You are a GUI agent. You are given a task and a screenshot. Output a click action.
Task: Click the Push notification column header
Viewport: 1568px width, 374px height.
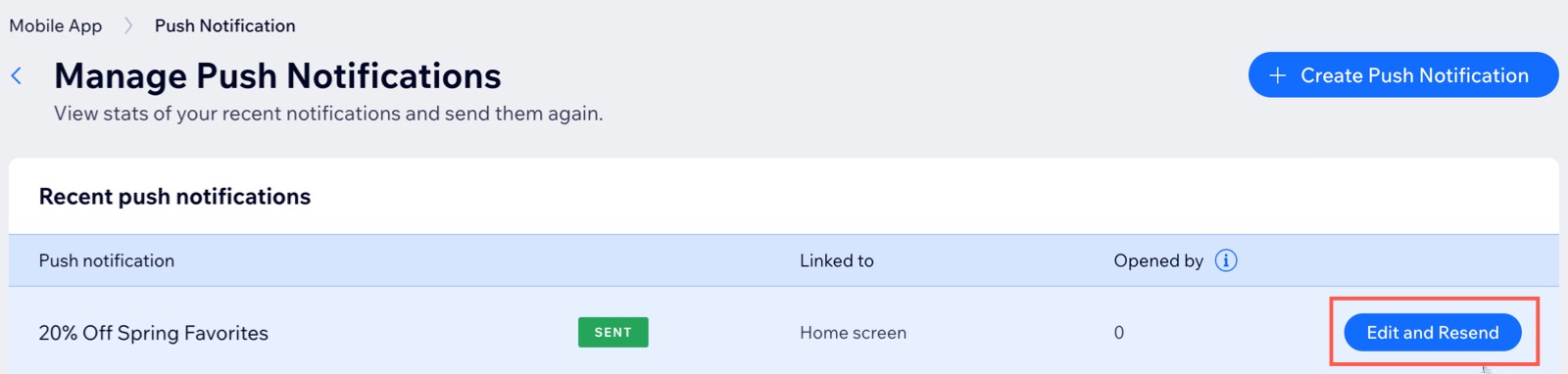pyautogui.click(x=107, y=260)
